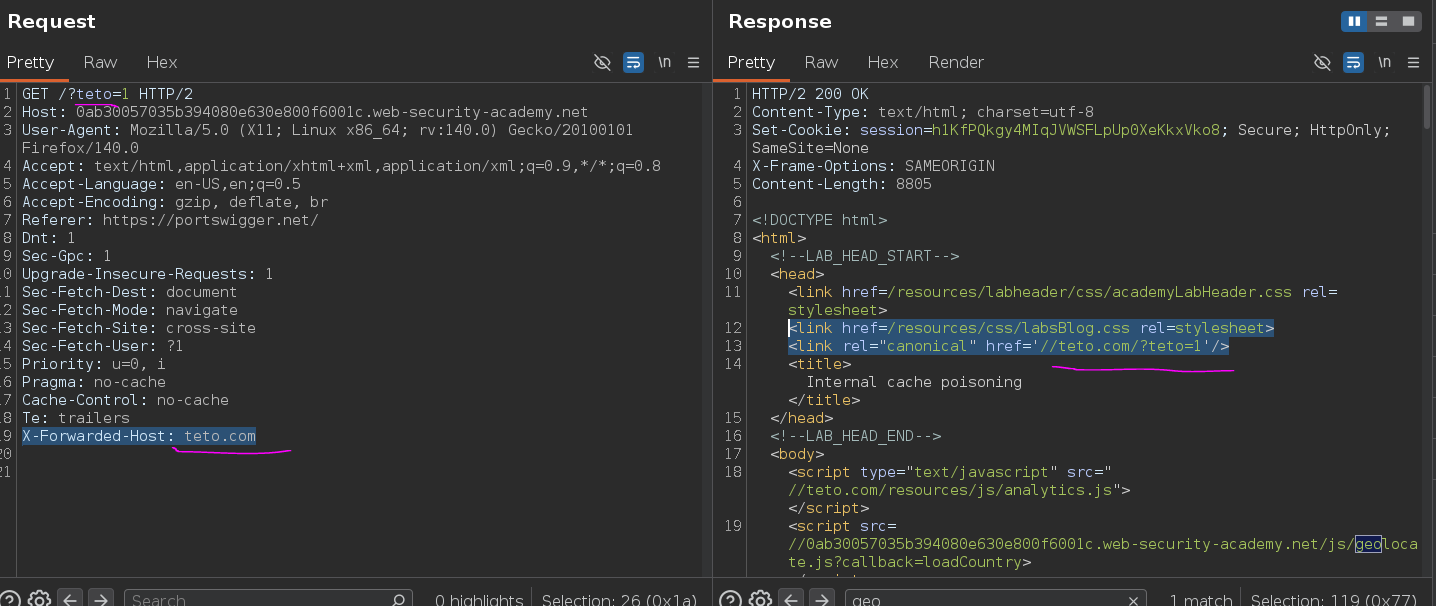Select top-bottom split layout icon
This screenshot has height=606, width=1436.
(1381, 21)
